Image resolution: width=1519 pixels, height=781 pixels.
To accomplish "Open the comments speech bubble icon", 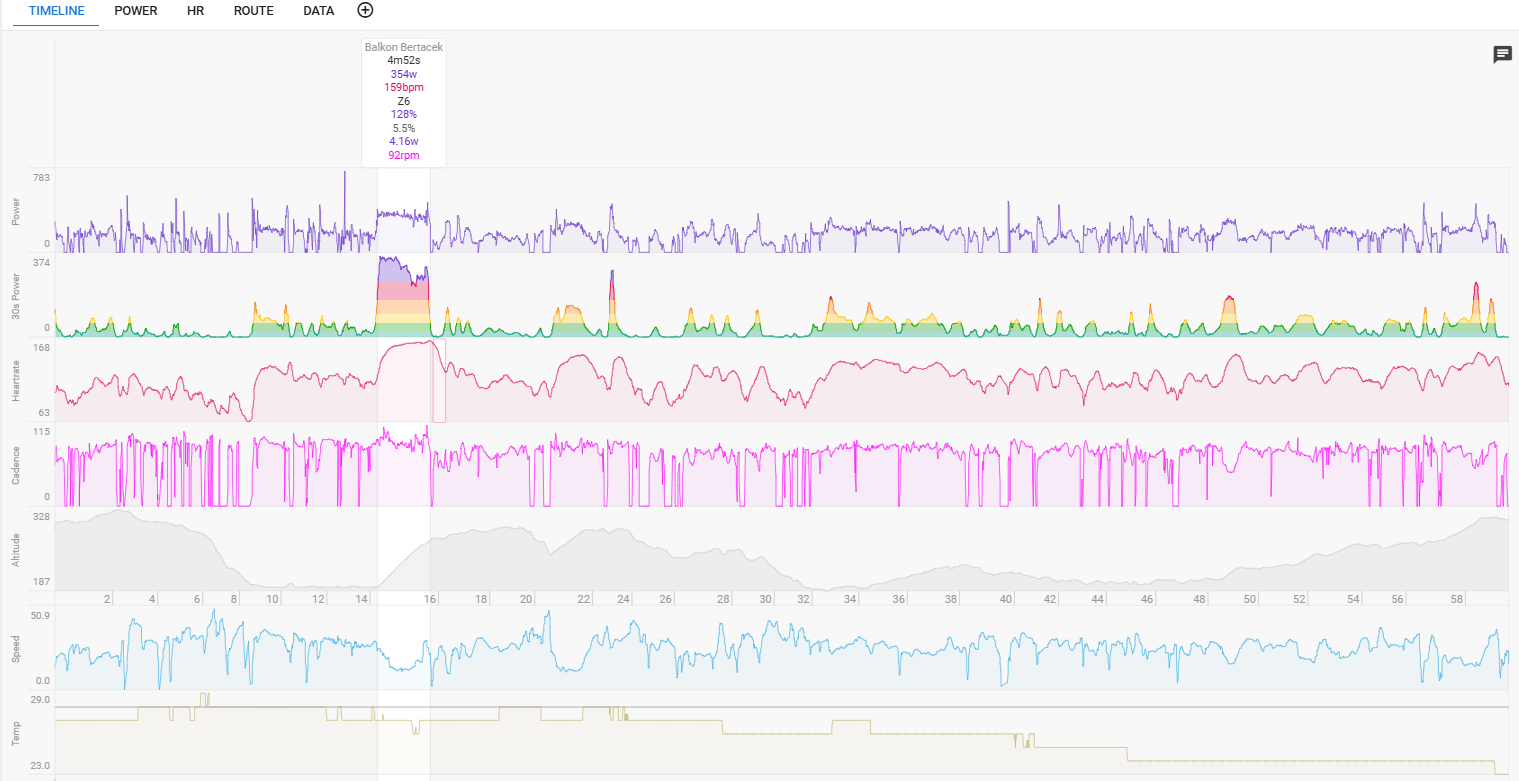I will [1502, 55].
